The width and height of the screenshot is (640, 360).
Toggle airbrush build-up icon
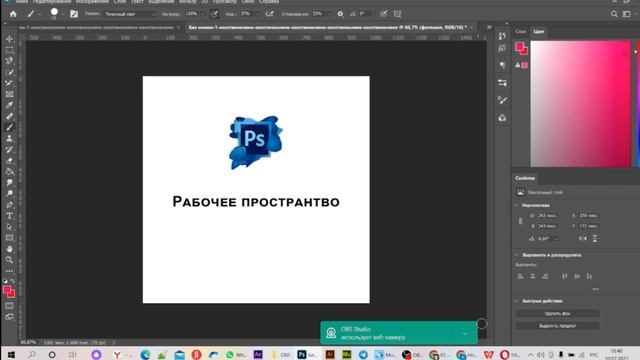(x=269, y=14)
